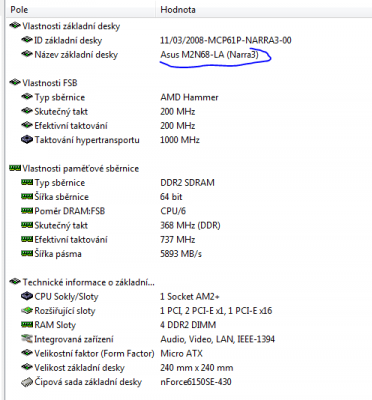
Task: Click memory icon of 737 MHz Efektivní taktování row
Action: click(27, 239)
